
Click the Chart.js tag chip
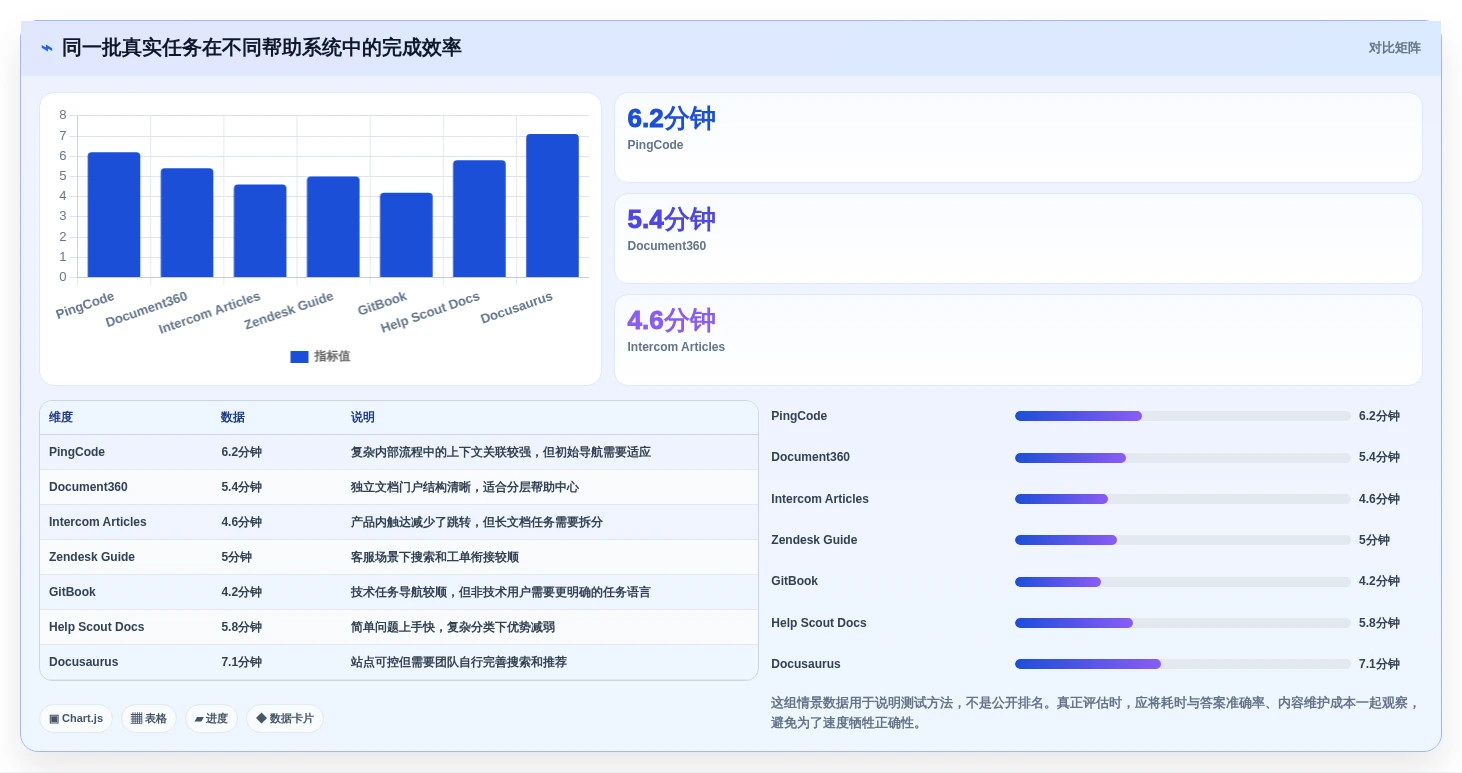[x=76, y=718]
